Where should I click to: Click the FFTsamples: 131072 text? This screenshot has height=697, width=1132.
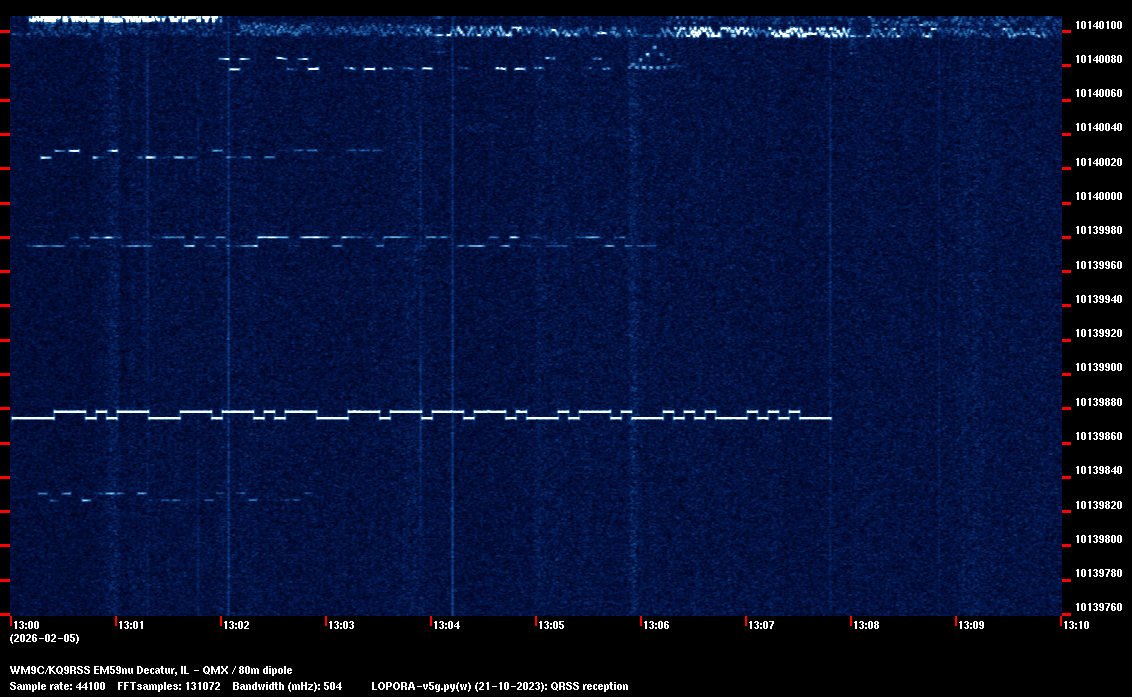click(168, 686)
